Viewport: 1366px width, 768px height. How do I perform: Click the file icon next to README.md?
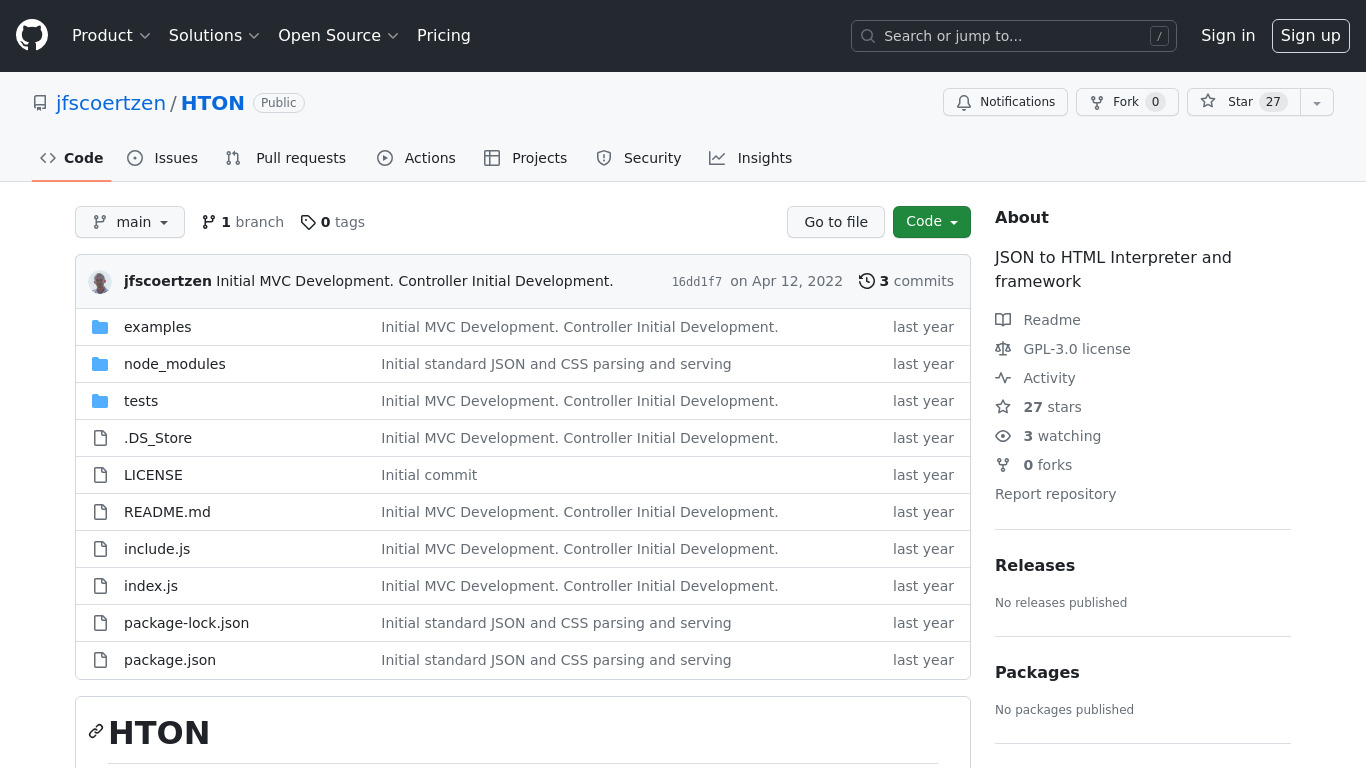coord(100,512)
